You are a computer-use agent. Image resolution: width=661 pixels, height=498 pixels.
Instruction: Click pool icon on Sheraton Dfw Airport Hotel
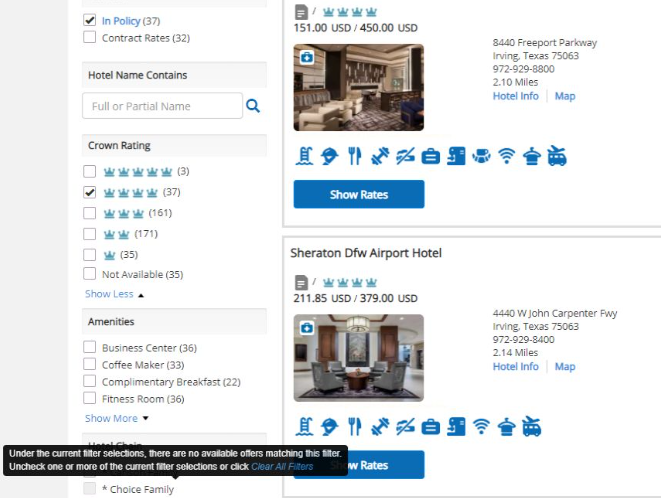pyautogui.click(x=304, y=426)
